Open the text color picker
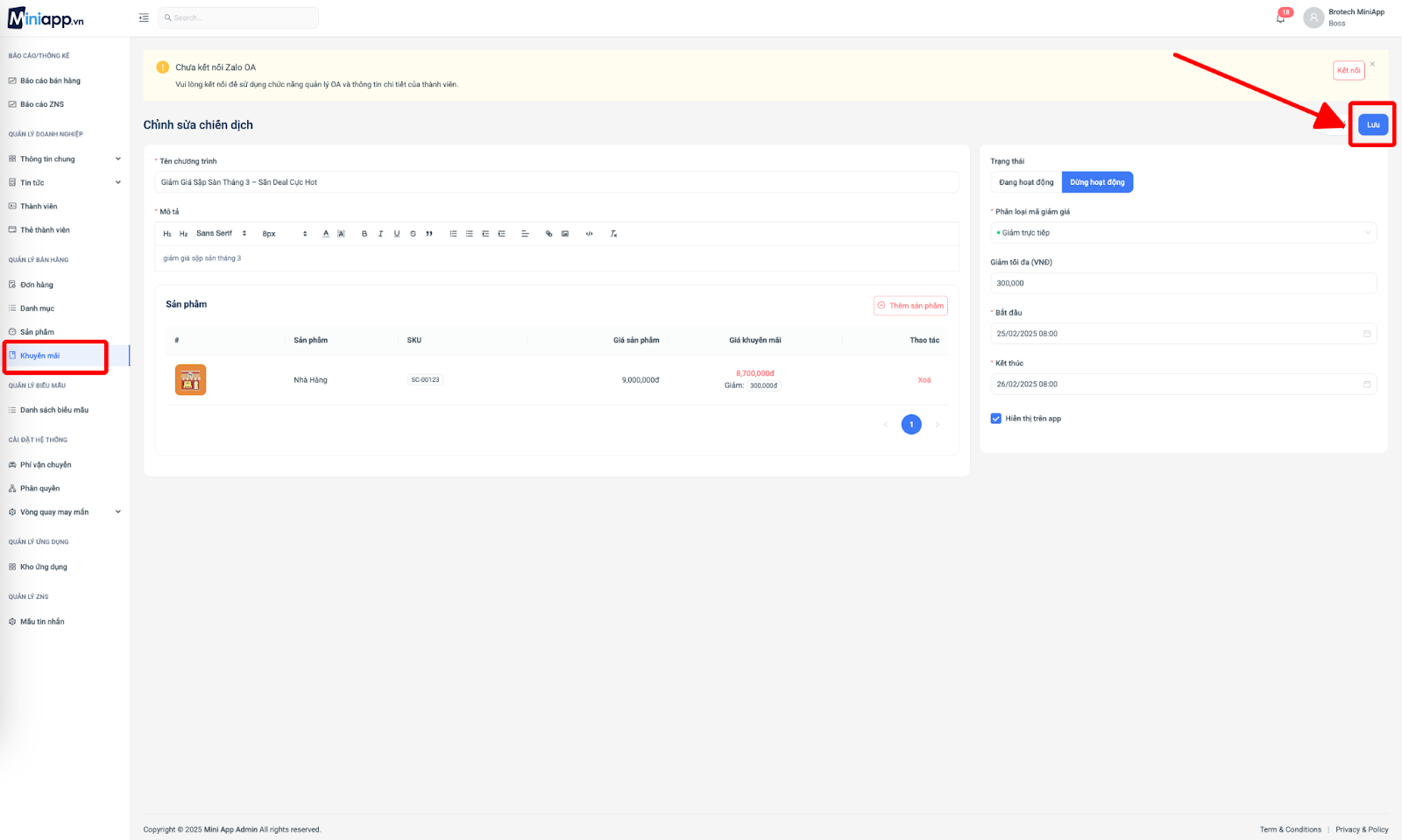This screenshot has height=840, width=1402. (x=326, y=234)
